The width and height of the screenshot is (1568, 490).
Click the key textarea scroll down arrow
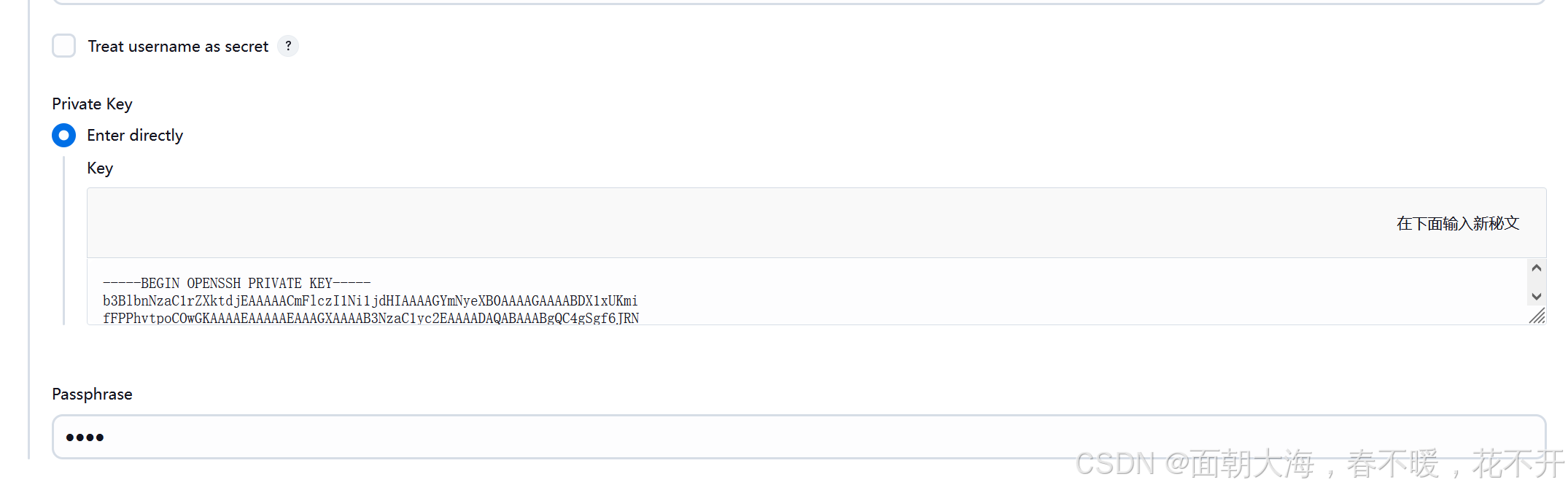pos(1536,297)
